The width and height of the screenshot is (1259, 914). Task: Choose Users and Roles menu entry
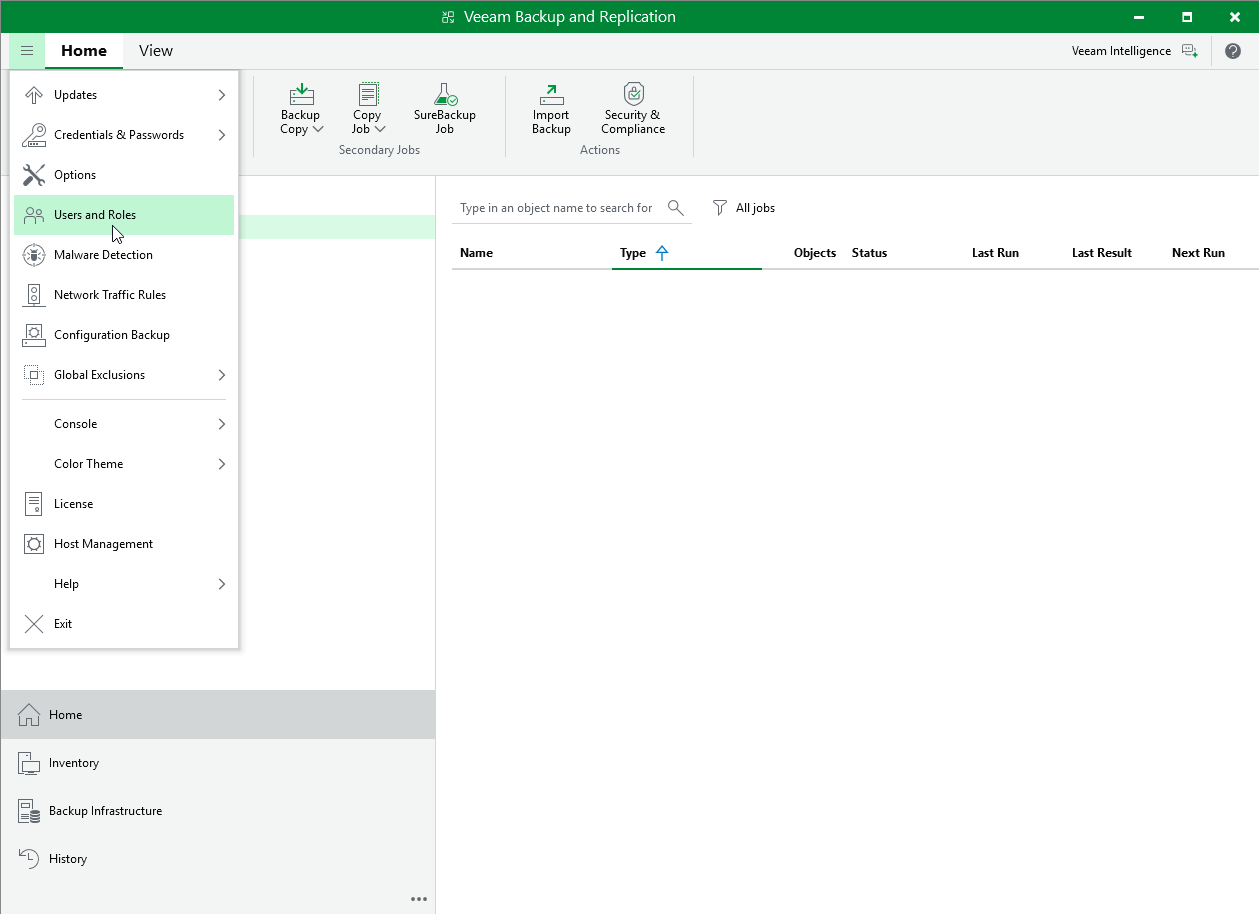coord(124,215)
